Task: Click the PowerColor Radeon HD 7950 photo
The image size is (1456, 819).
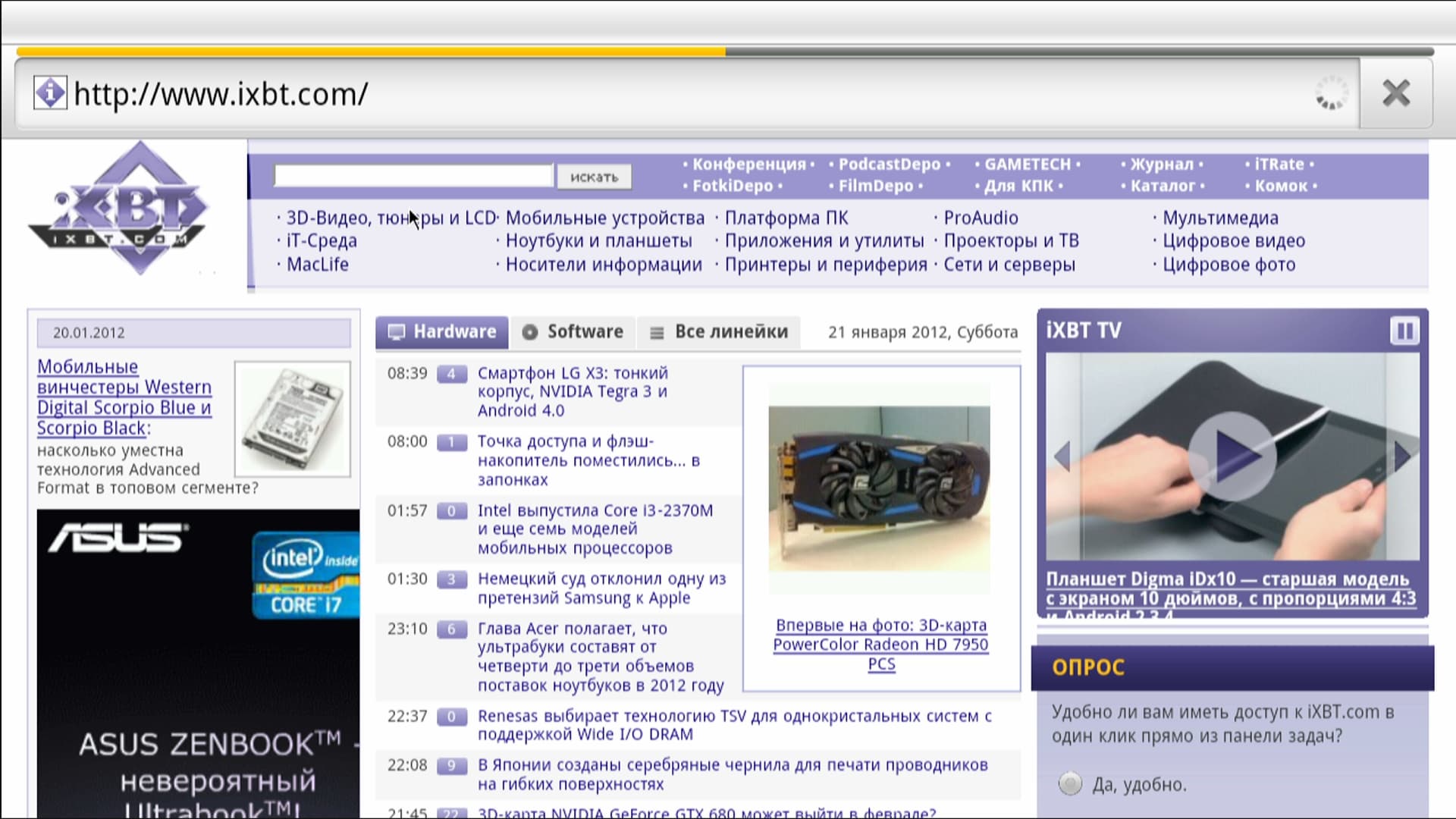Action: pos(879,489)
